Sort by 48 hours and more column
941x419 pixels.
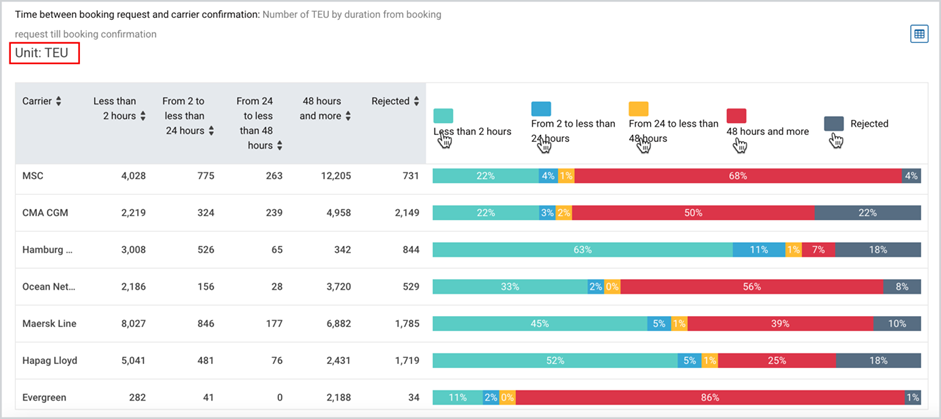coord(347,116)
